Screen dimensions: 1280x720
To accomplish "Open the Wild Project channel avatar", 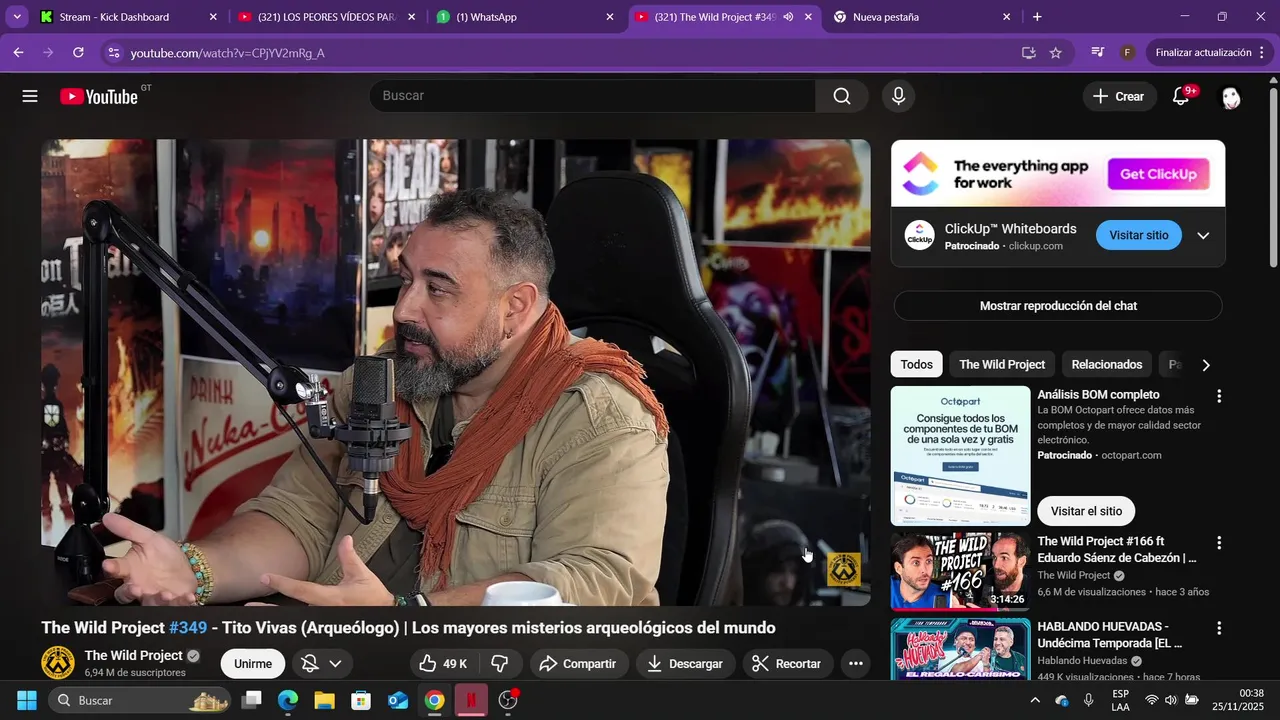I will pos(58,662).
